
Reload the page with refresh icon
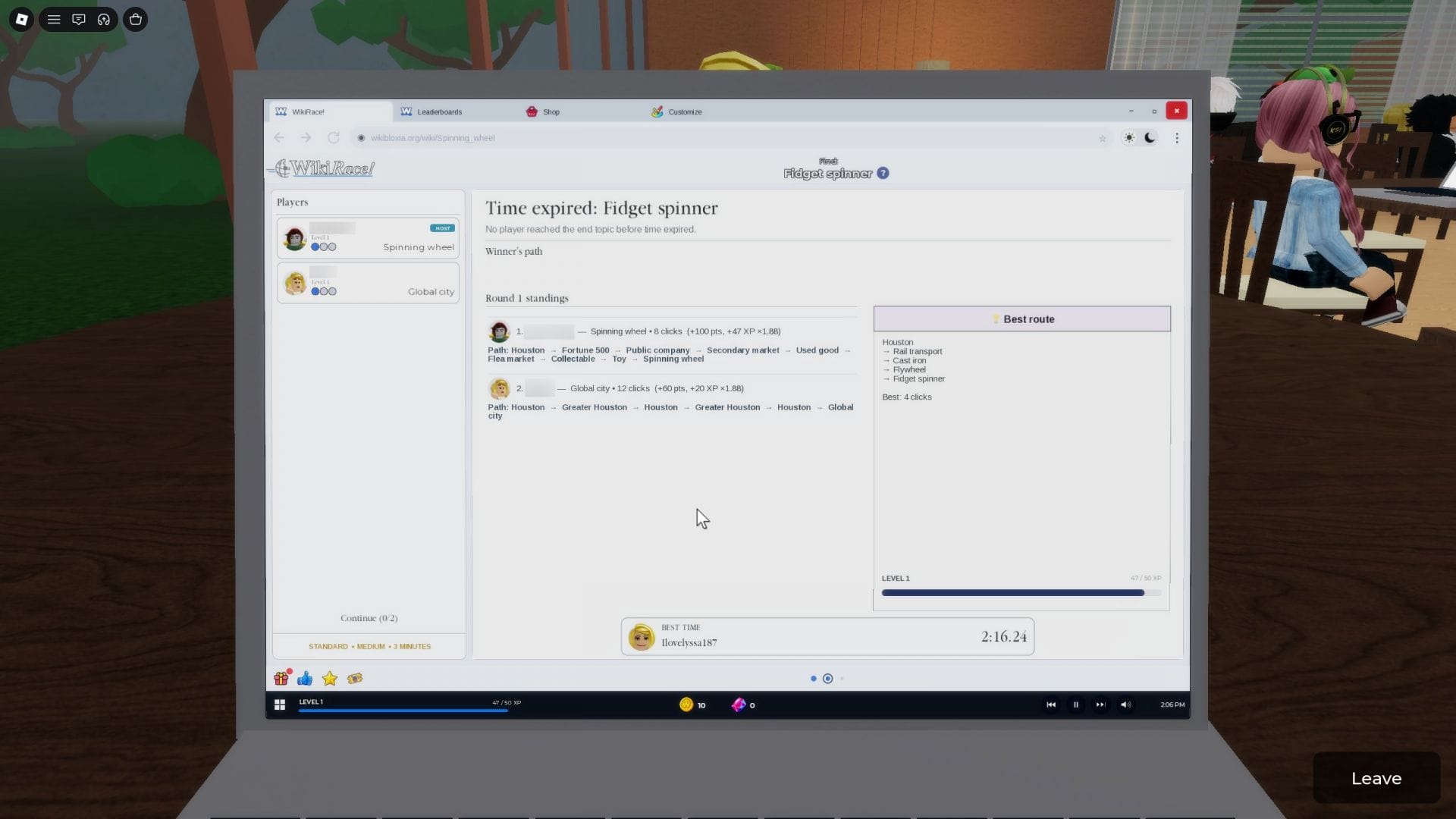[333, 138]
